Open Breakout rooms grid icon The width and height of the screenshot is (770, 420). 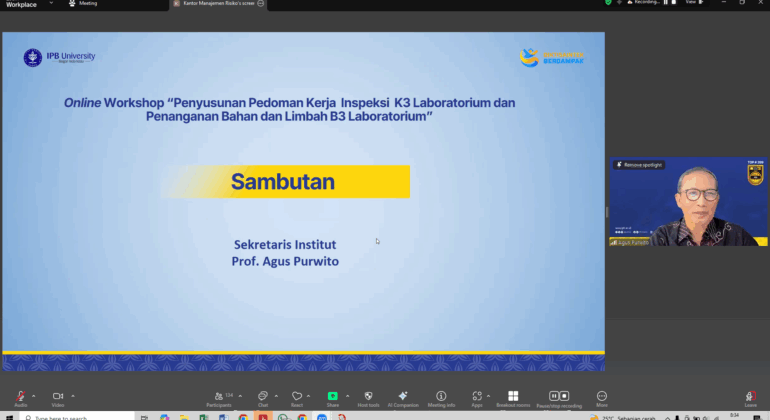pyautogui.click(x=513, y=396)
